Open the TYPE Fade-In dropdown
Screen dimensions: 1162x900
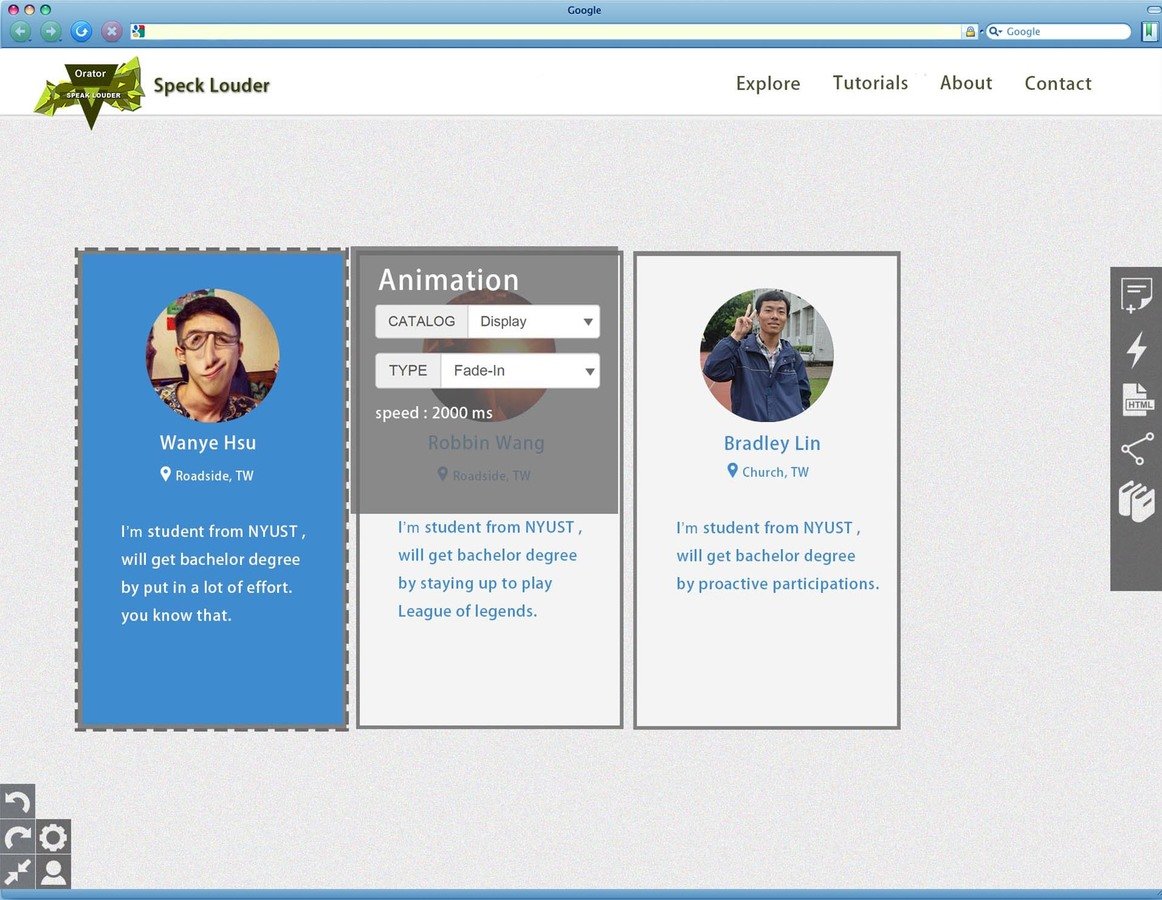pos(520,371)
